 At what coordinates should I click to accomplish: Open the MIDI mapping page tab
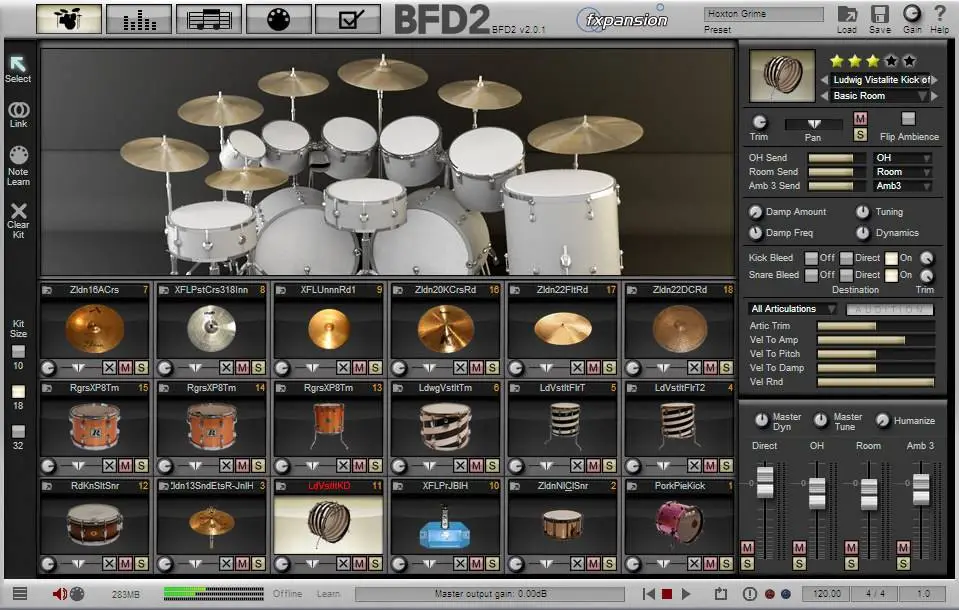[x=278, y=18]
